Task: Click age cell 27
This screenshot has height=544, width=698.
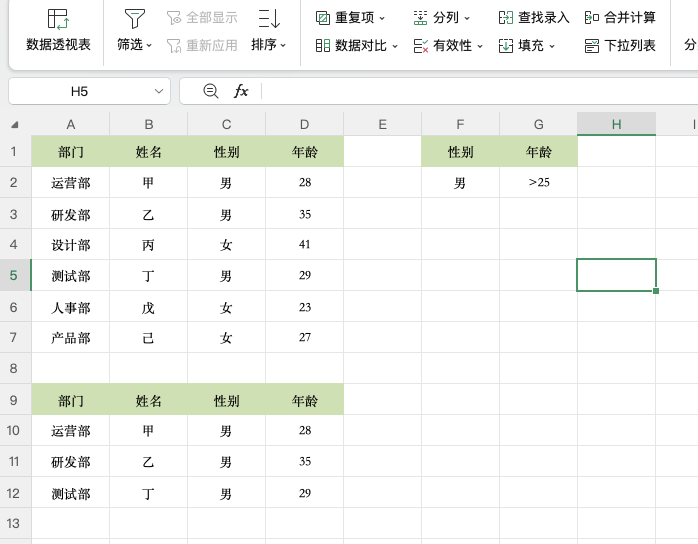Action: [x=304, y=337]
